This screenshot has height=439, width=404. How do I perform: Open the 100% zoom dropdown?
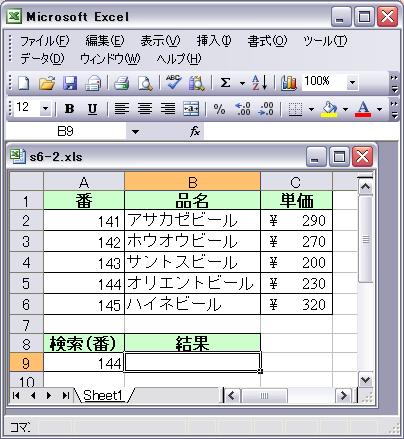(x=352, y=82)
